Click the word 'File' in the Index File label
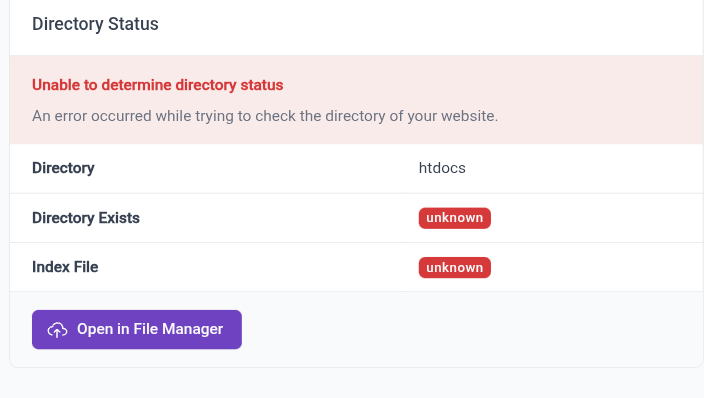704x398 pixels. [86, 267]
